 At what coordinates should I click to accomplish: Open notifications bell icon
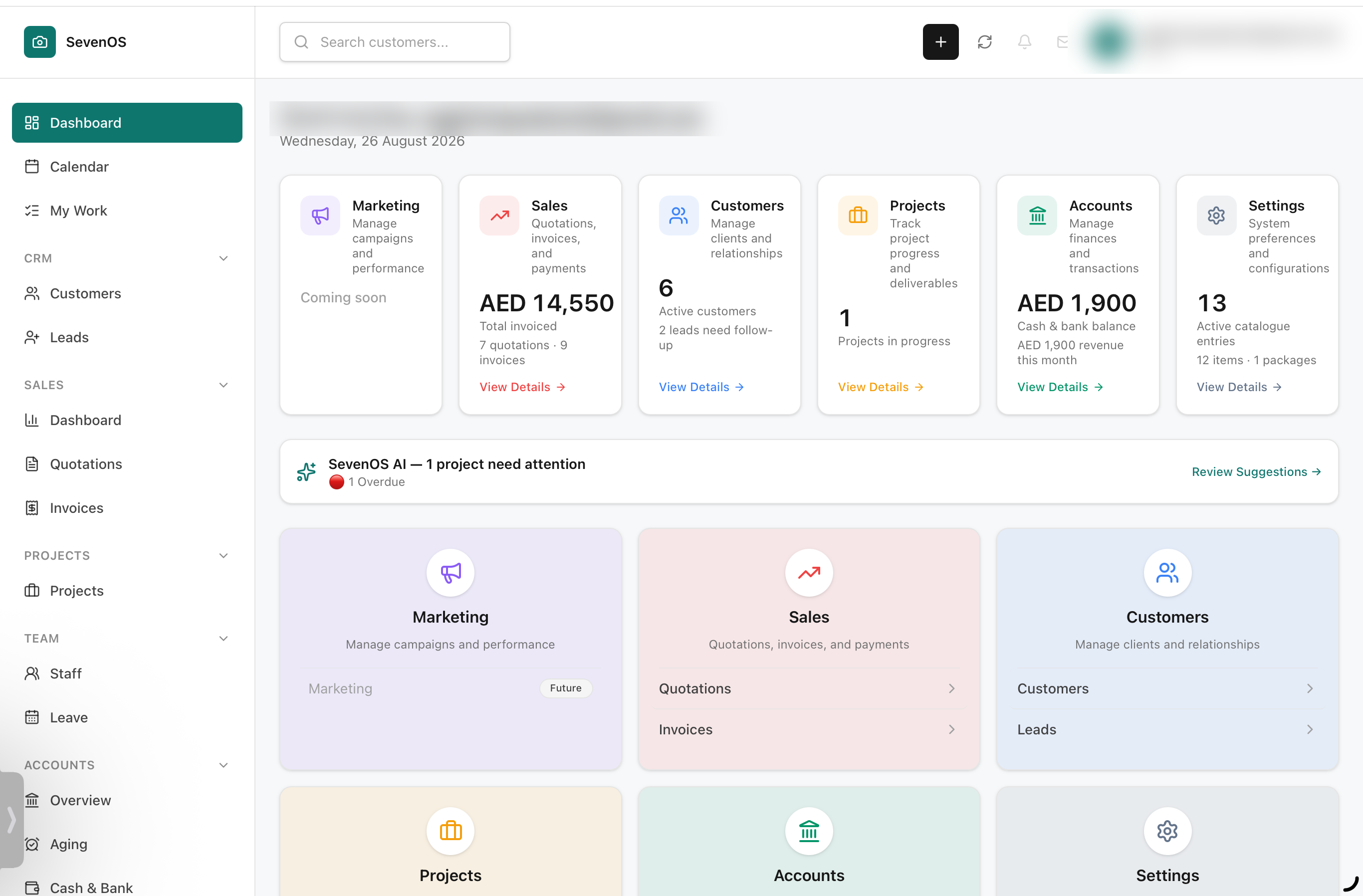click(1025, 42)
